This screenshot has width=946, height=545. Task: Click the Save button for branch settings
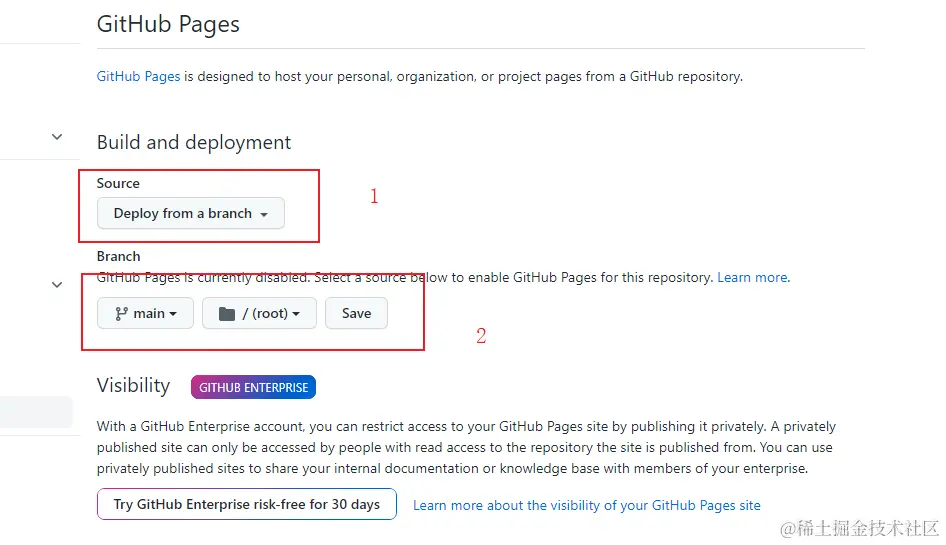(357, 313)
